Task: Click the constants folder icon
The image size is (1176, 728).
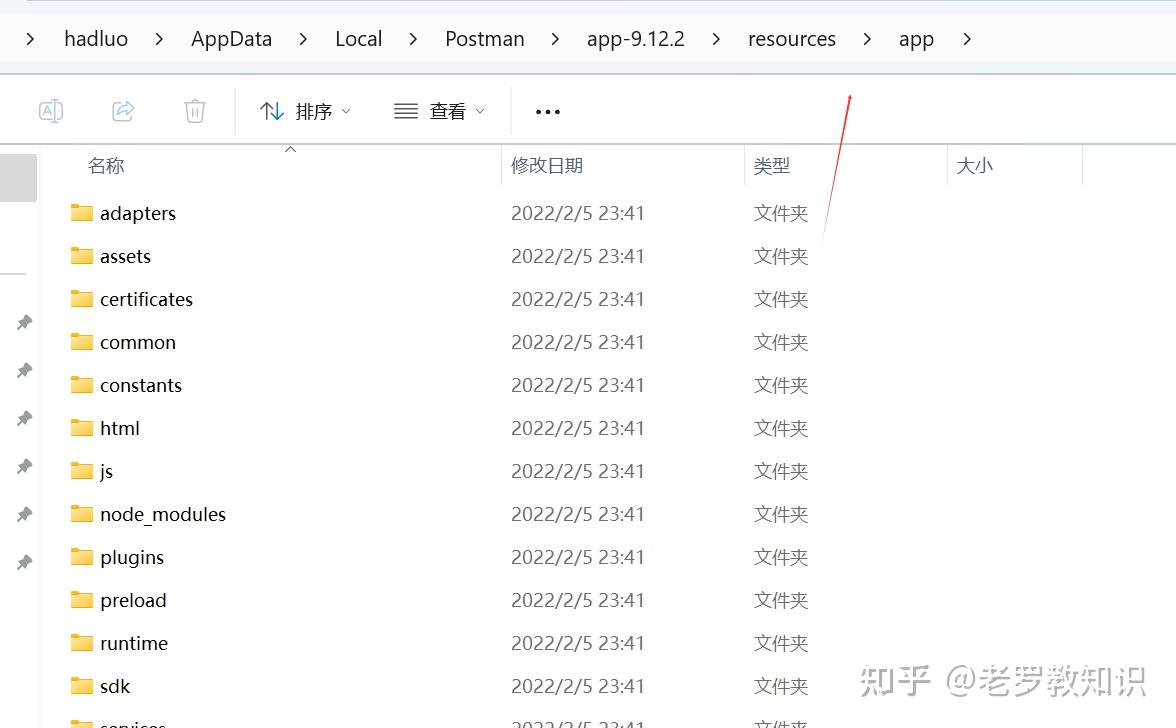Action: [82, 385]
